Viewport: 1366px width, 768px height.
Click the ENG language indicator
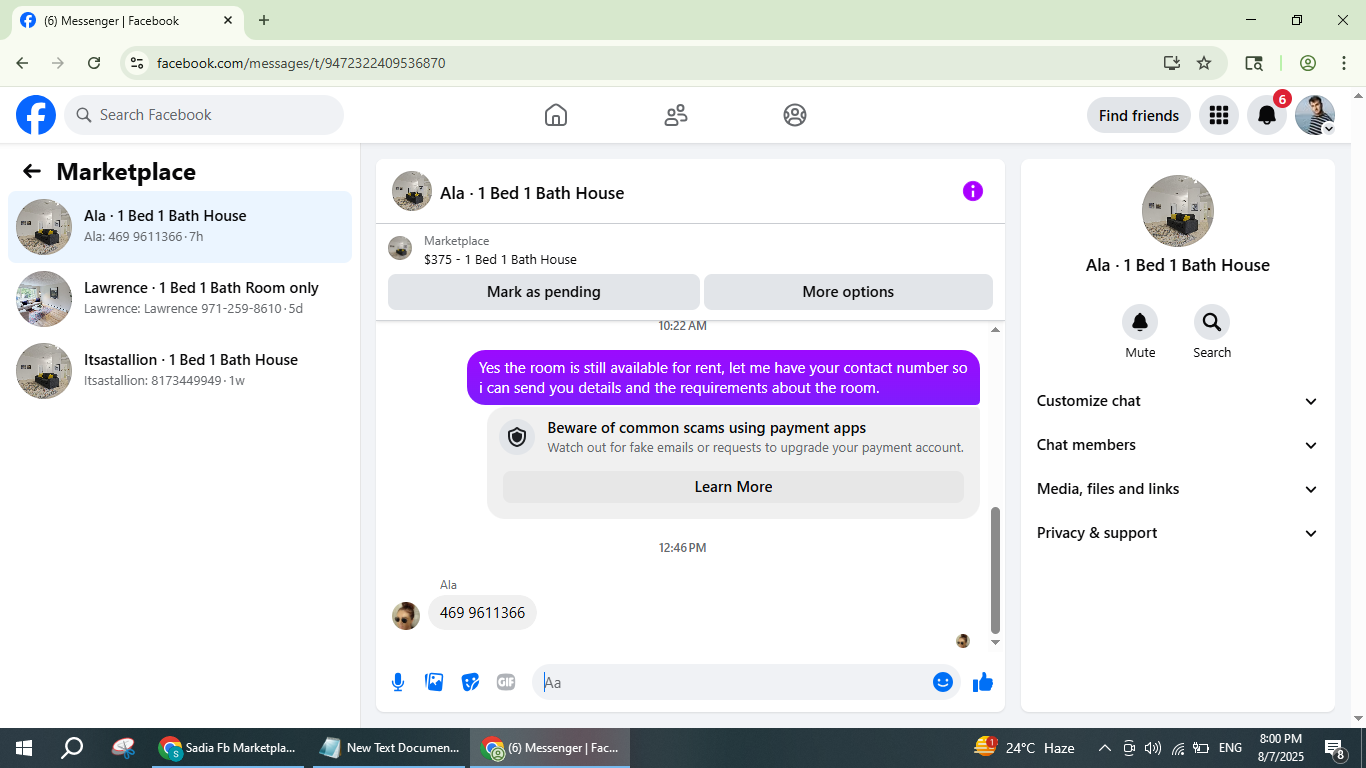coord(1230,748)
